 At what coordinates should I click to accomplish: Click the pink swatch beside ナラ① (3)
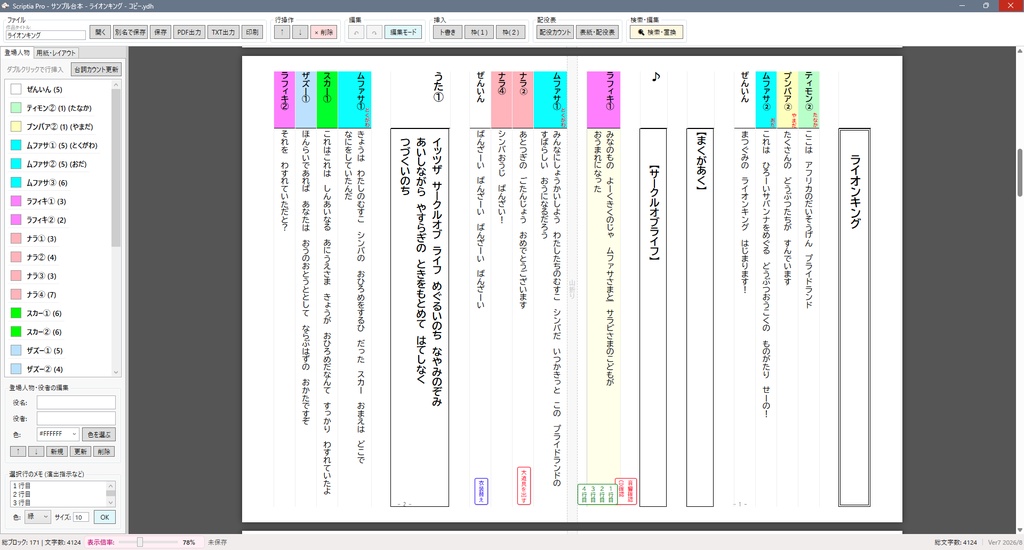click(16, 238)
